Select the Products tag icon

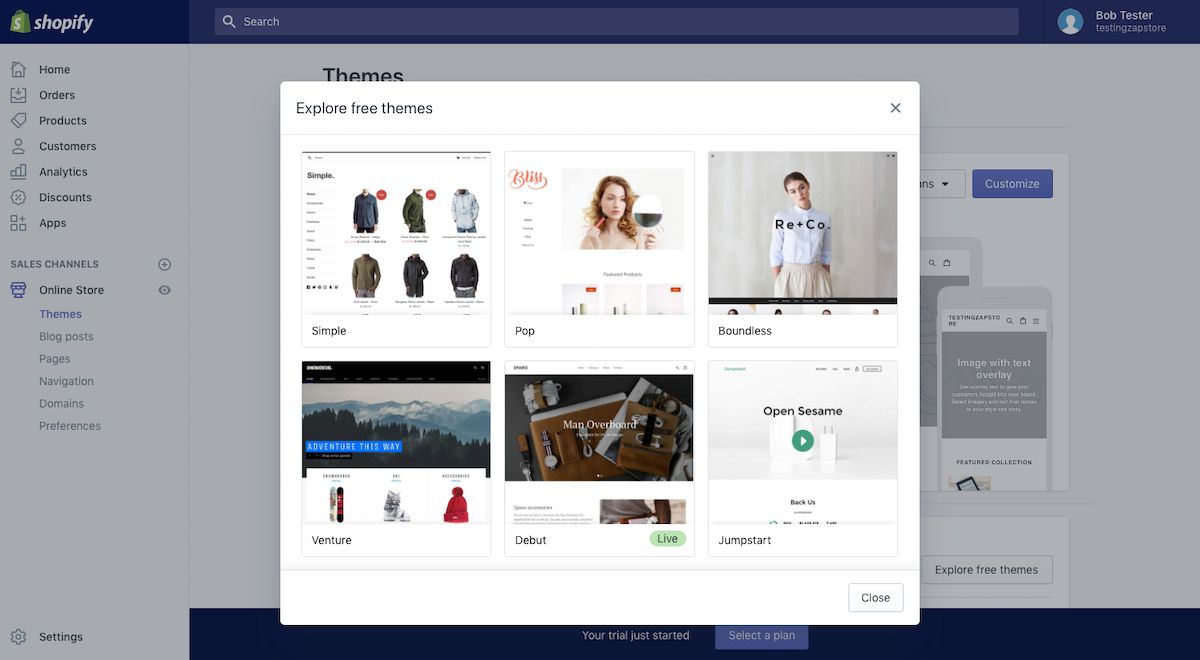pos(18,121)
